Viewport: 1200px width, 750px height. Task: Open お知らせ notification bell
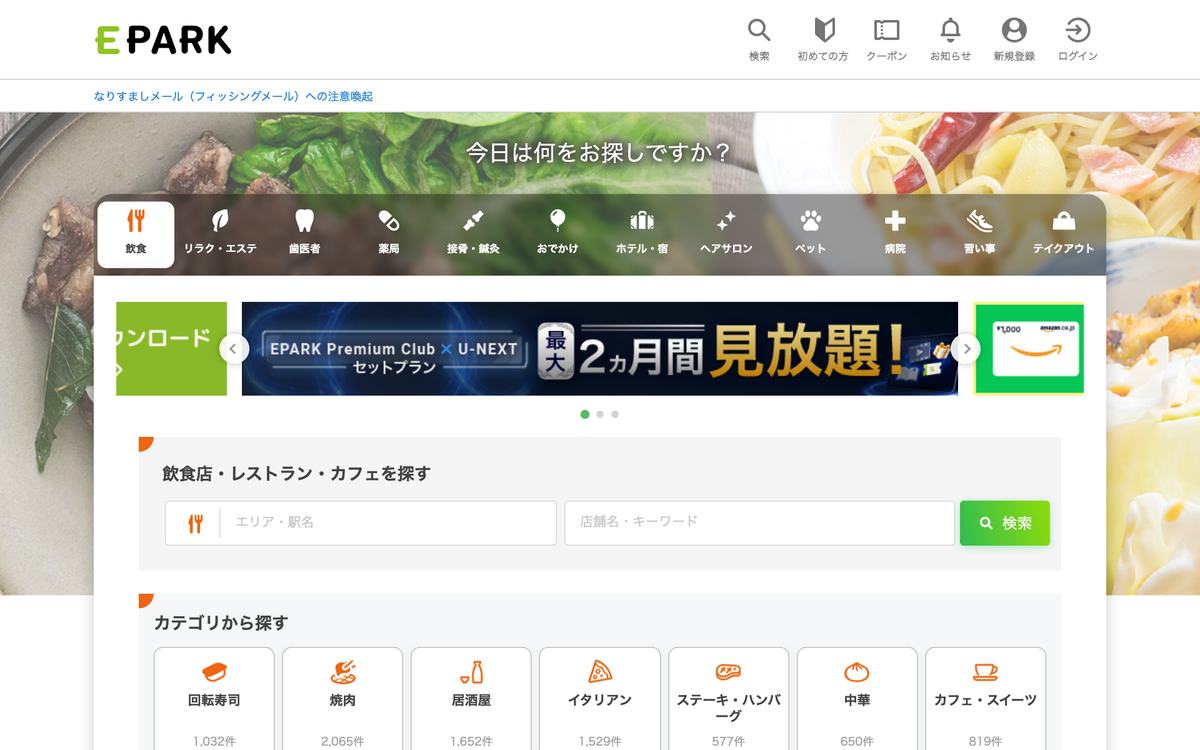pyautogui.click(x=950, y=40)
